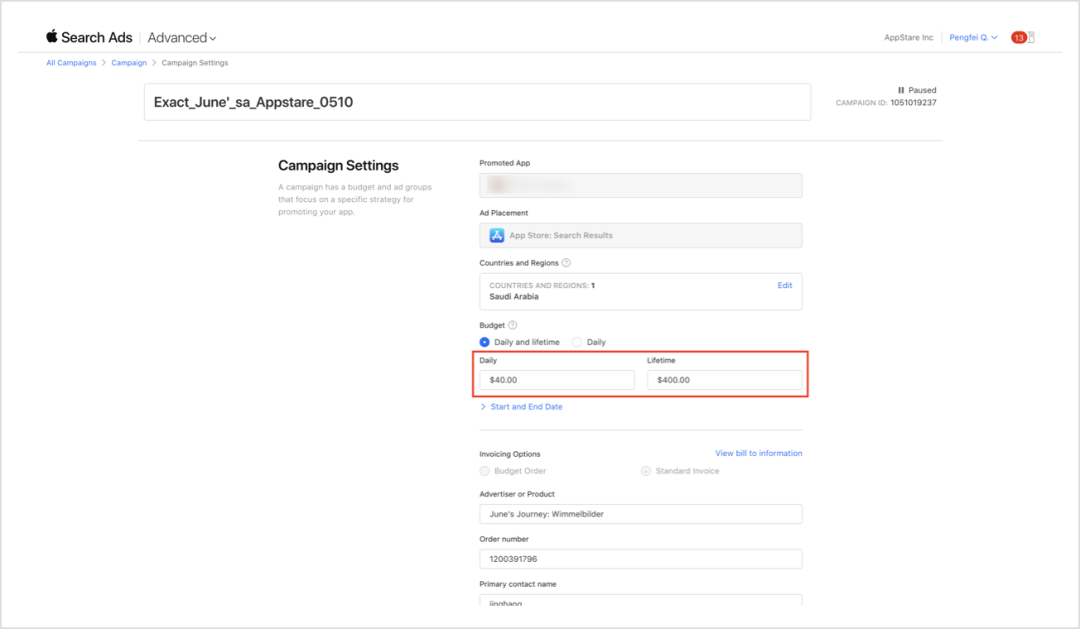Click the App Store icon in Ad Placement

[x=497, y=236]
